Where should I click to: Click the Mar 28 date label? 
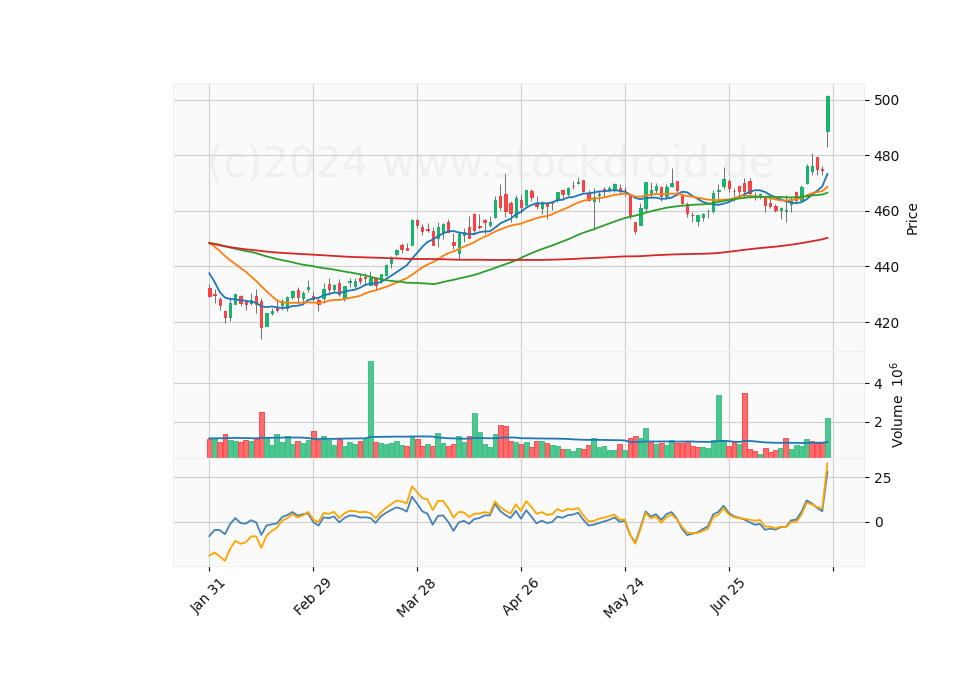(x=416, y=598)
